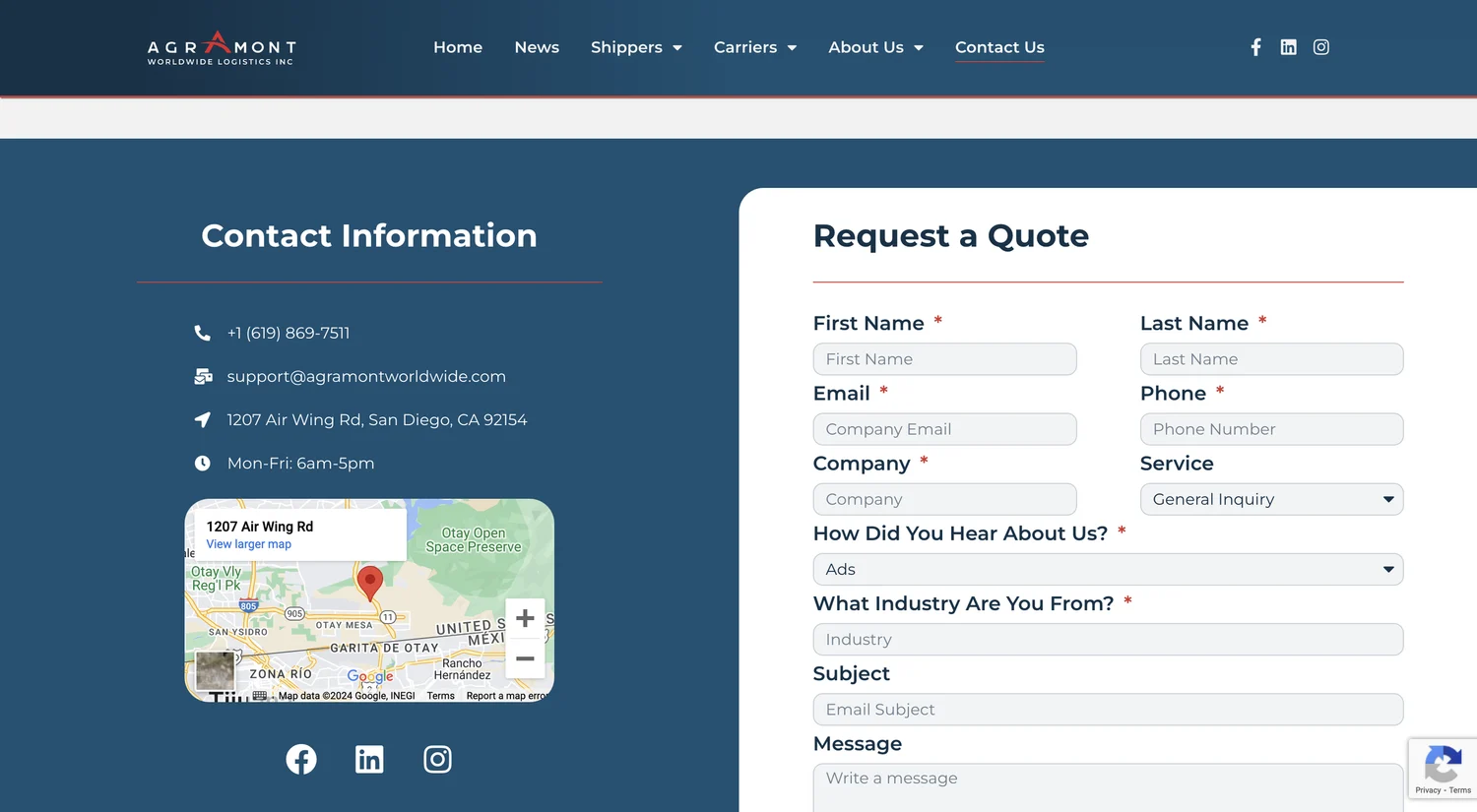Open Facebook from the header icons
The width and height of the screenshot is (1477, 812).
click(x=1255, y=47)
